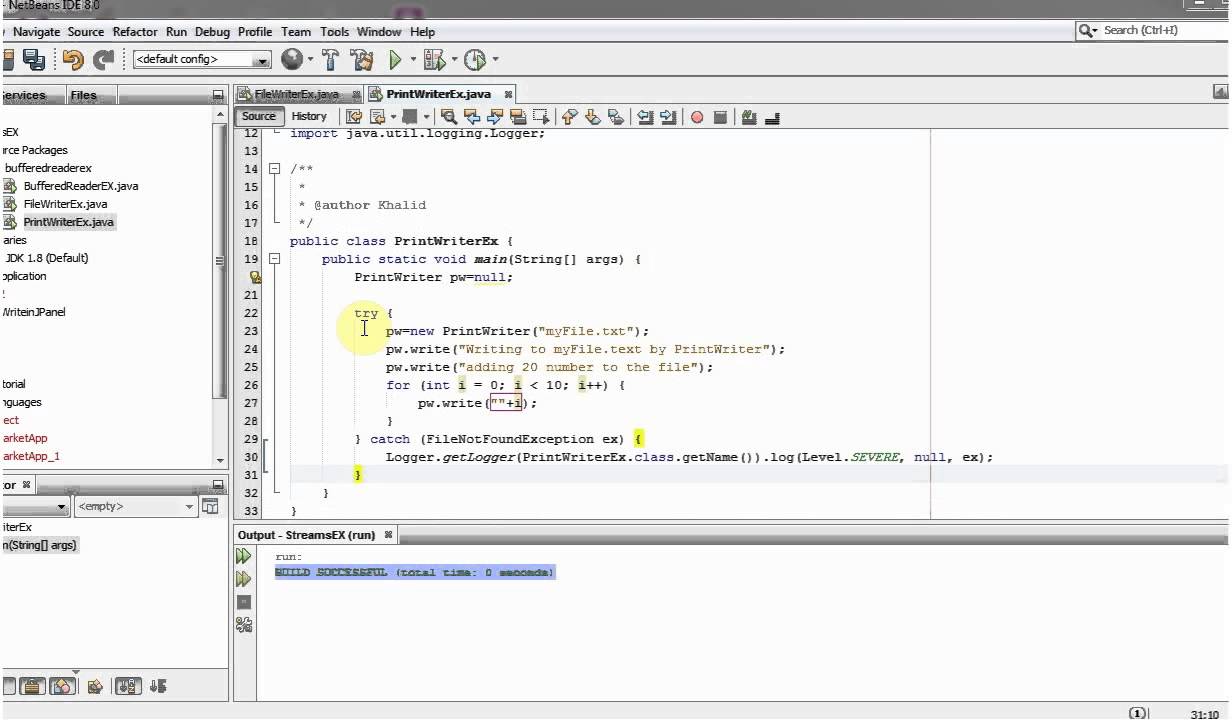Toggle Navigator show static members filter
Image resolution: width=1232 pixels, height=720 pixels.
pos(8,686)
